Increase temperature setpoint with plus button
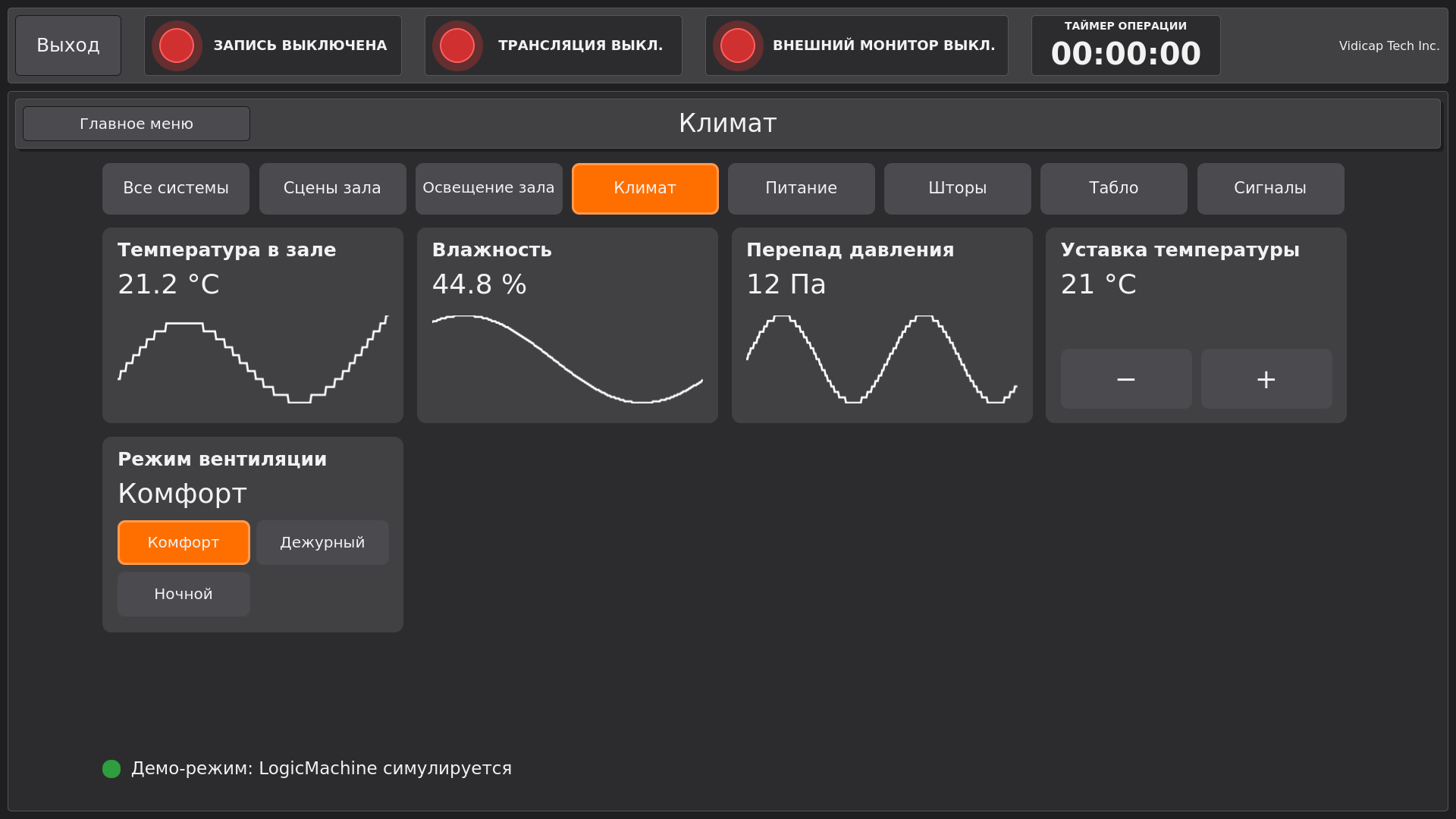Image resolution: width=1456 pixels, height=819 pixels. point(1266,378)
